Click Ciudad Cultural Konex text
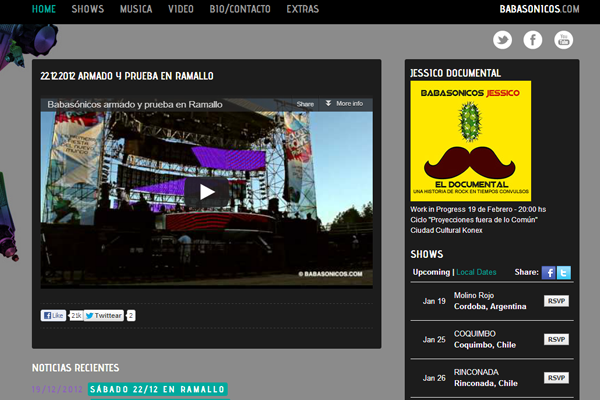Image resolution: width=600 pixels, height=400 pixels. coord(446,230)
